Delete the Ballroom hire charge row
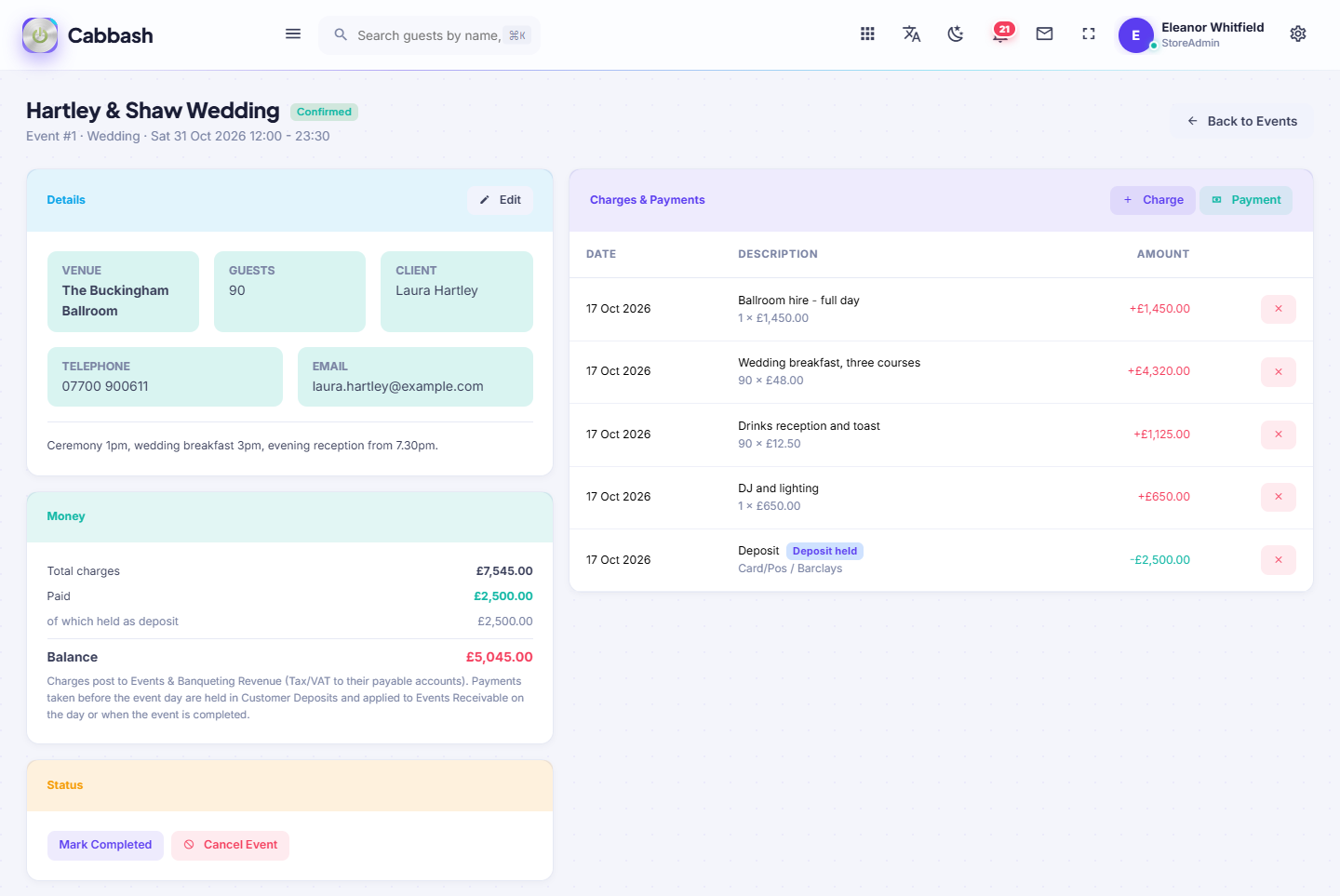The image size is (1340, 896). (x=1279, y=309)
